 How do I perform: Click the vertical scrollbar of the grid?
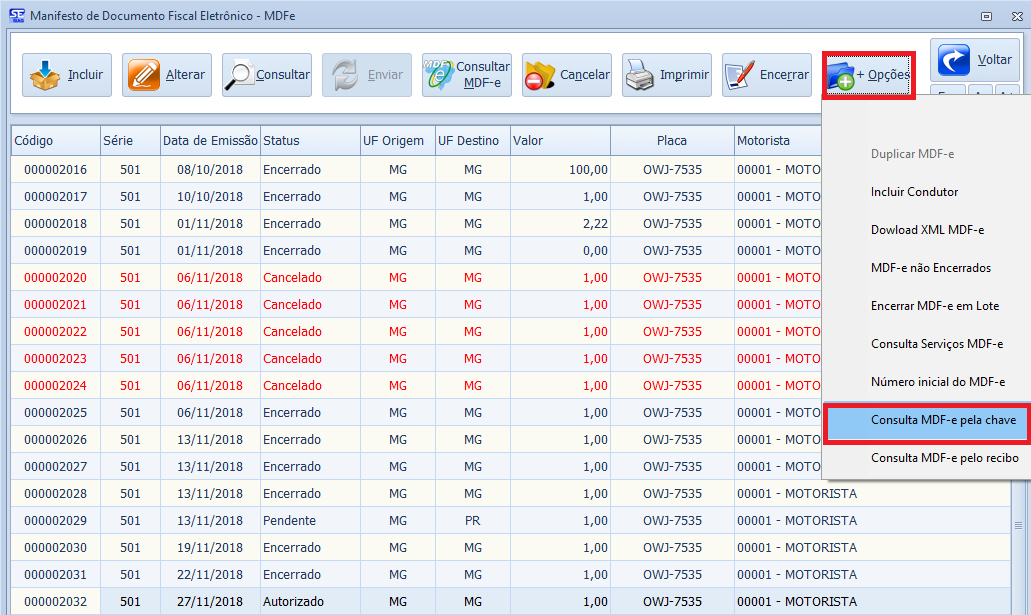coord(1020,524)
